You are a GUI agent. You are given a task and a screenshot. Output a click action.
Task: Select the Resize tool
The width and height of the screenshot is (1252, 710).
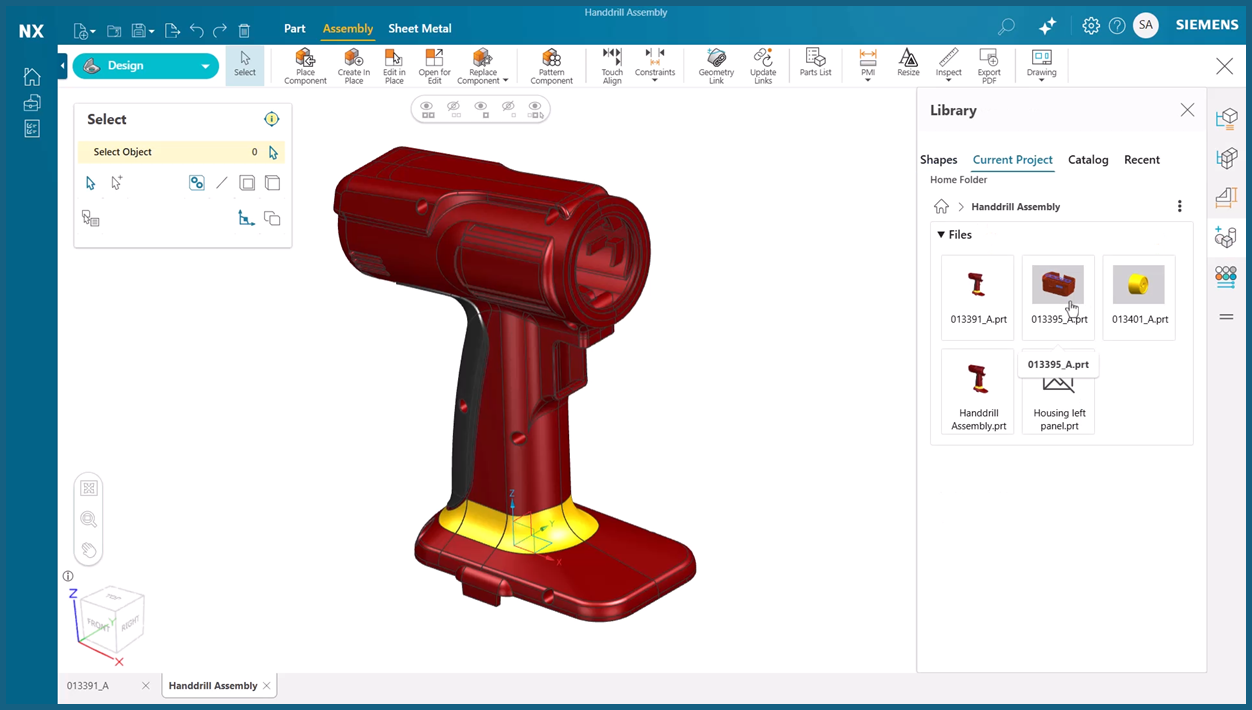(x=908, y=64)
